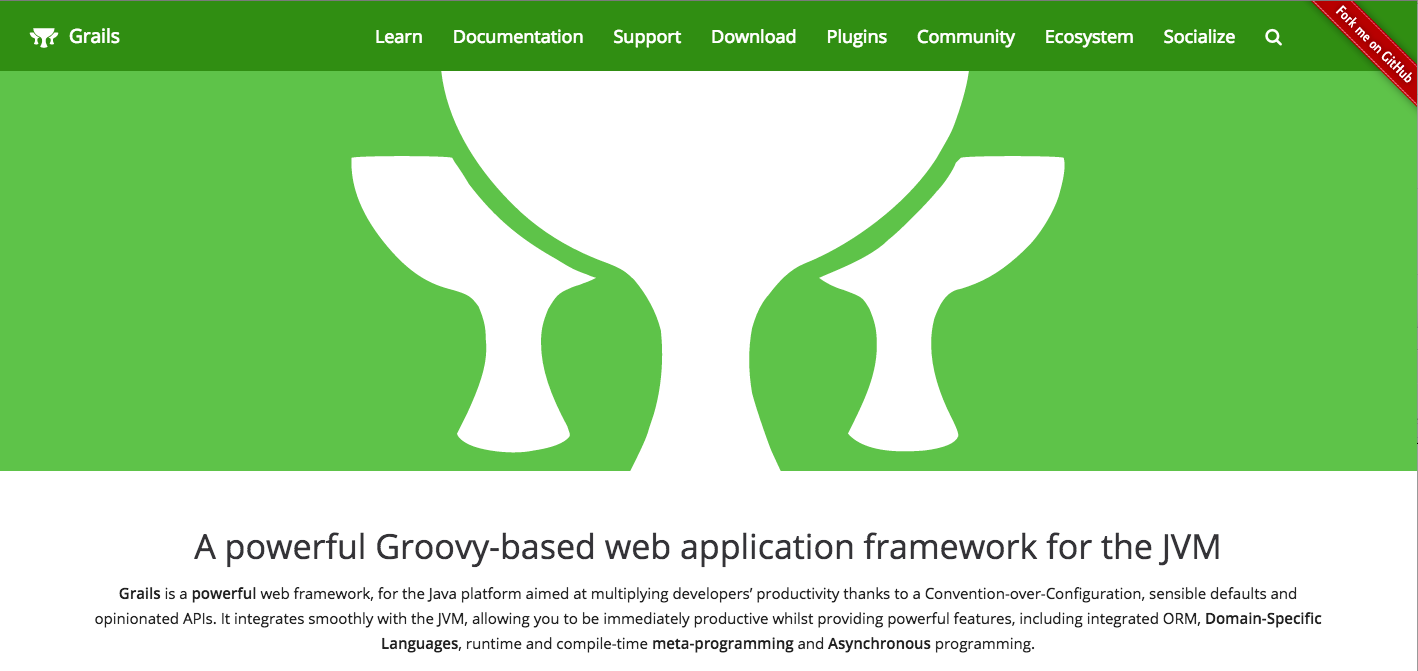Click the bold Asynchronous word
The width and height of the screenshot is (1418, 671).
coord(878,644)
